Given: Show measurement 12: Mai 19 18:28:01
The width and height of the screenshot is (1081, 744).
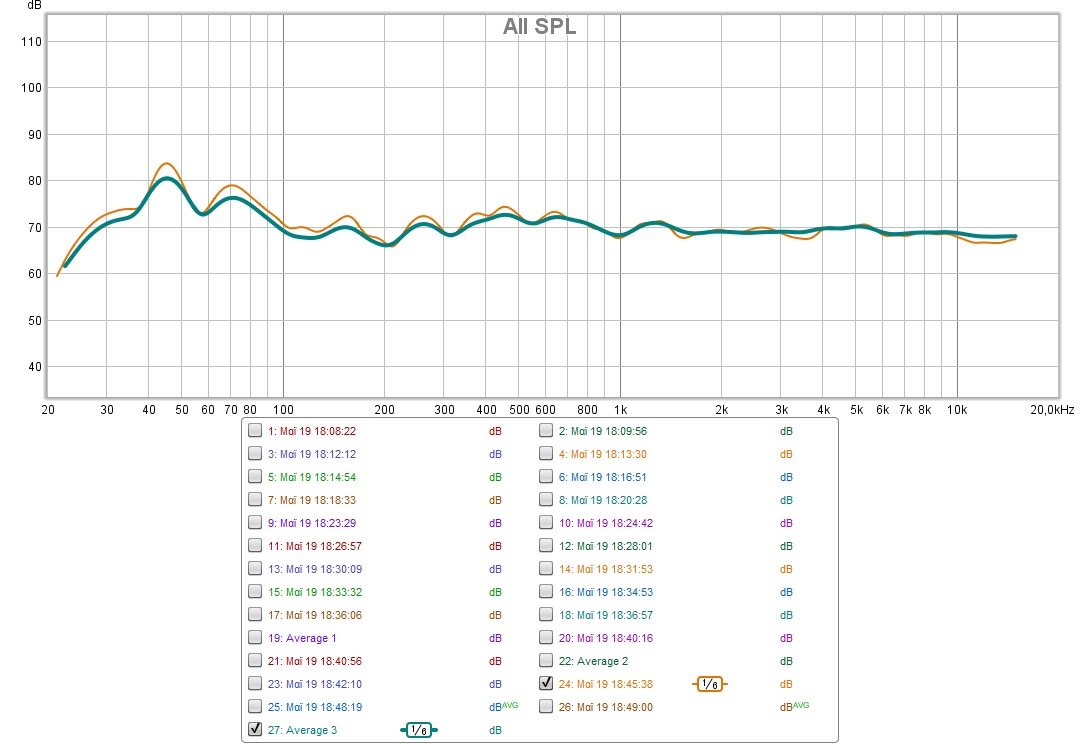Looking at the screenshot, I should [546, 546].
